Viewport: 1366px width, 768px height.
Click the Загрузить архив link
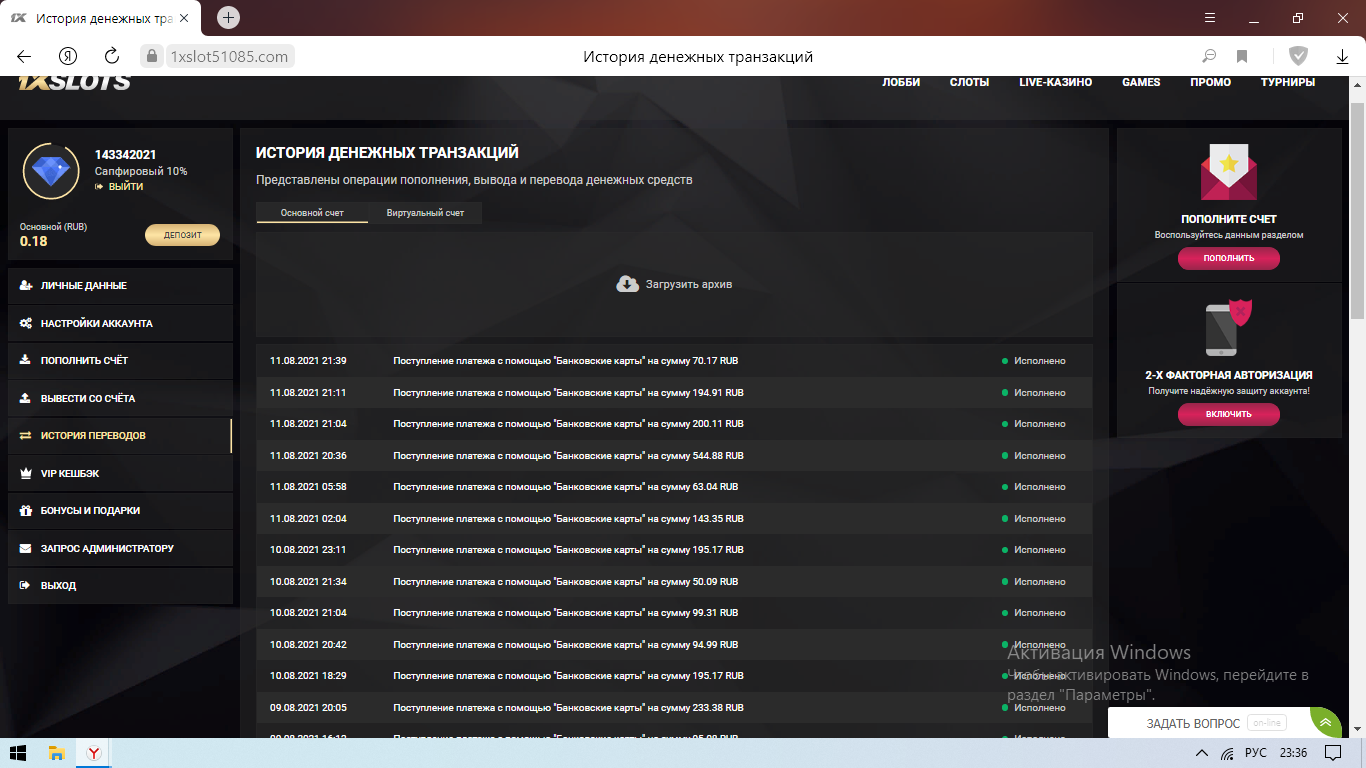[x=689, y=285]
